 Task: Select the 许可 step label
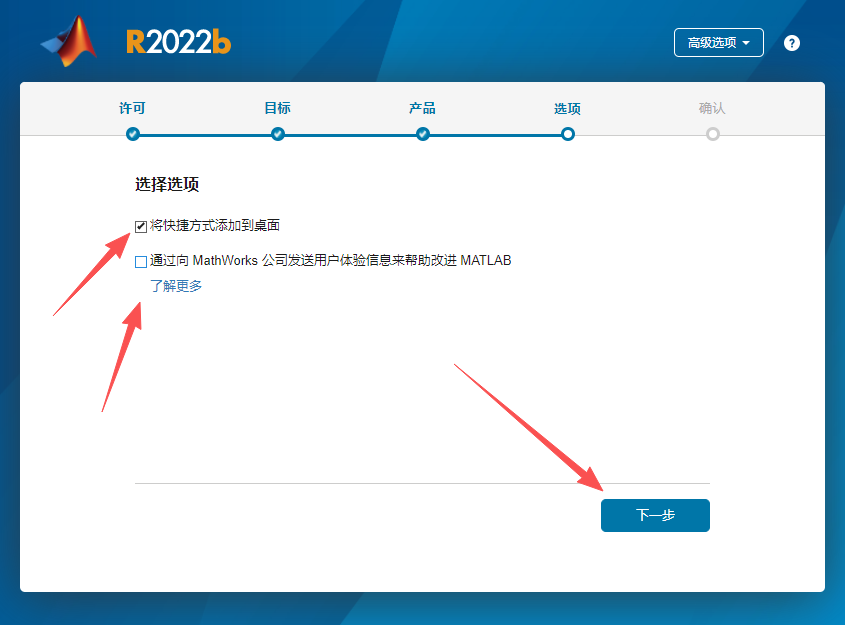pos(131,108)
